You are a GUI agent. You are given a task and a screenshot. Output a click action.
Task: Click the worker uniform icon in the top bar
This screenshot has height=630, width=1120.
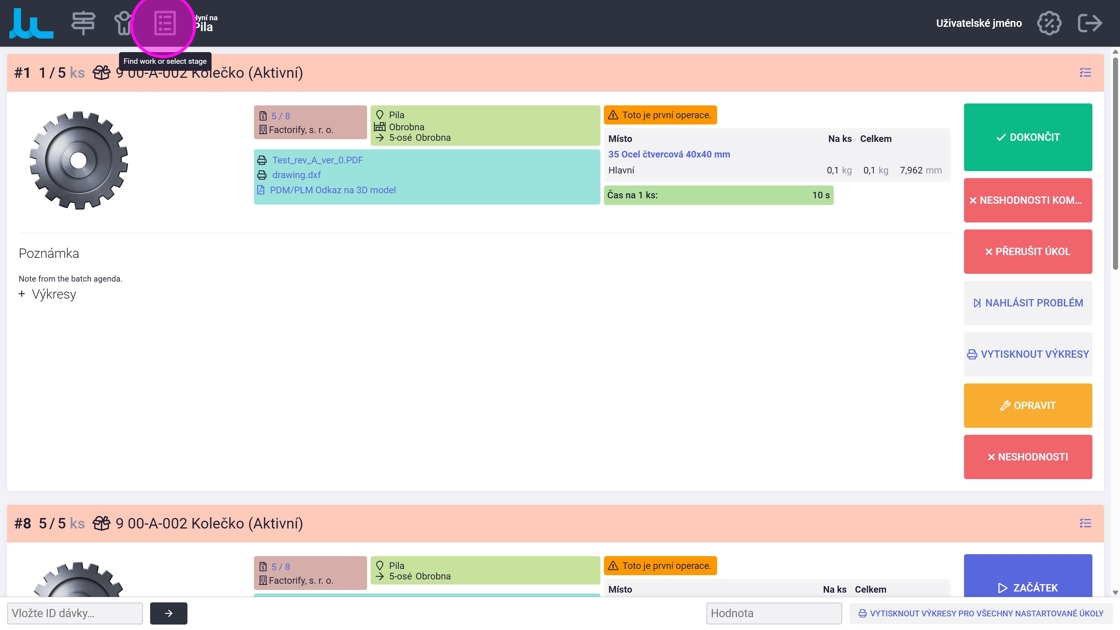tap(124, 23)
